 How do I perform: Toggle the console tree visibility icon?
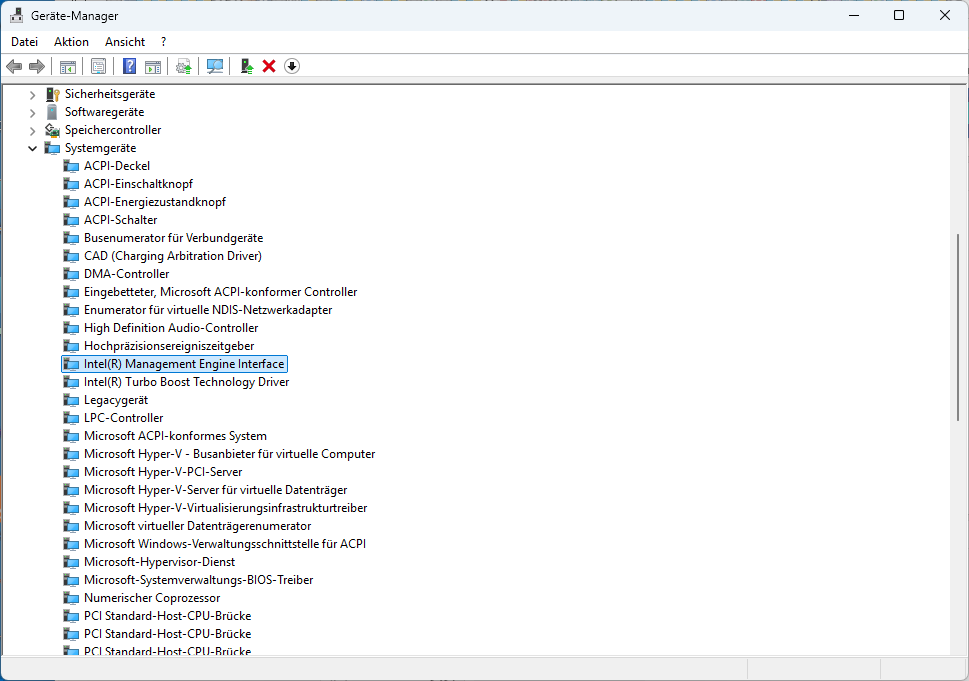pyautogui.click(x=68, y=66)
